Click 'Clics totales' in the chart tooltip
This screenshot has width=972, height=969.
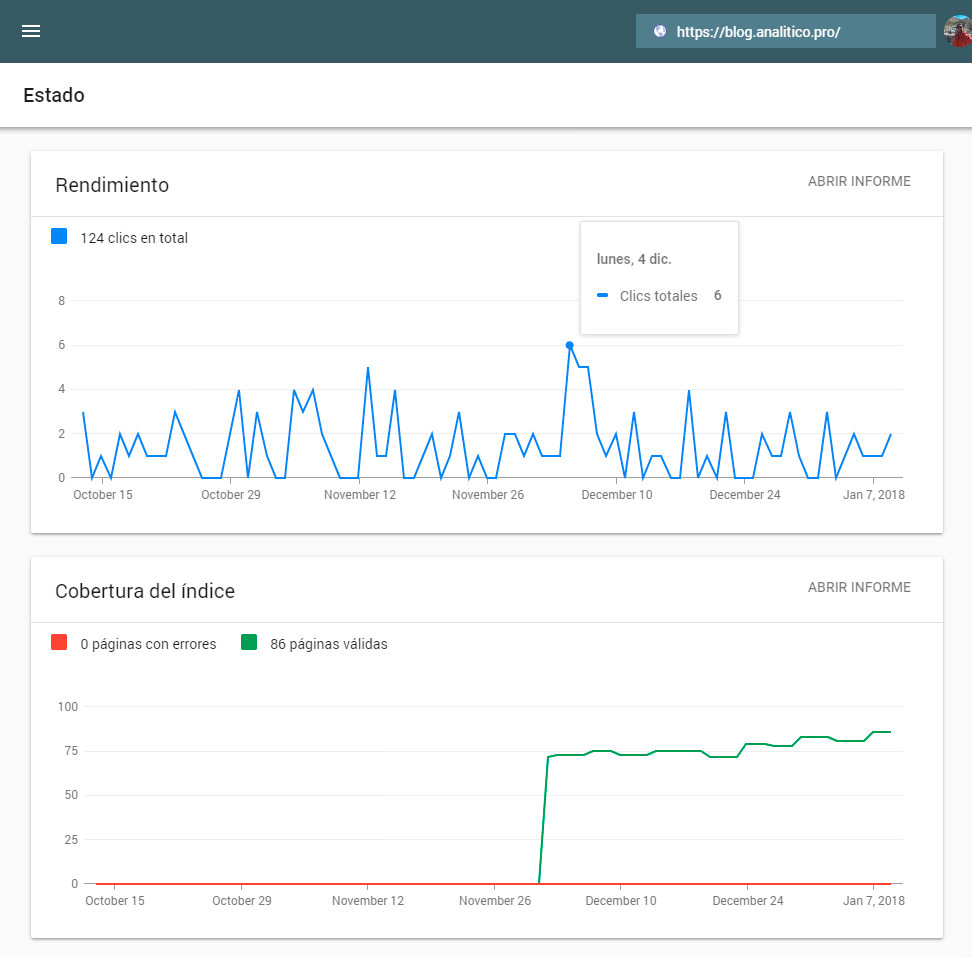pos(658,296)
